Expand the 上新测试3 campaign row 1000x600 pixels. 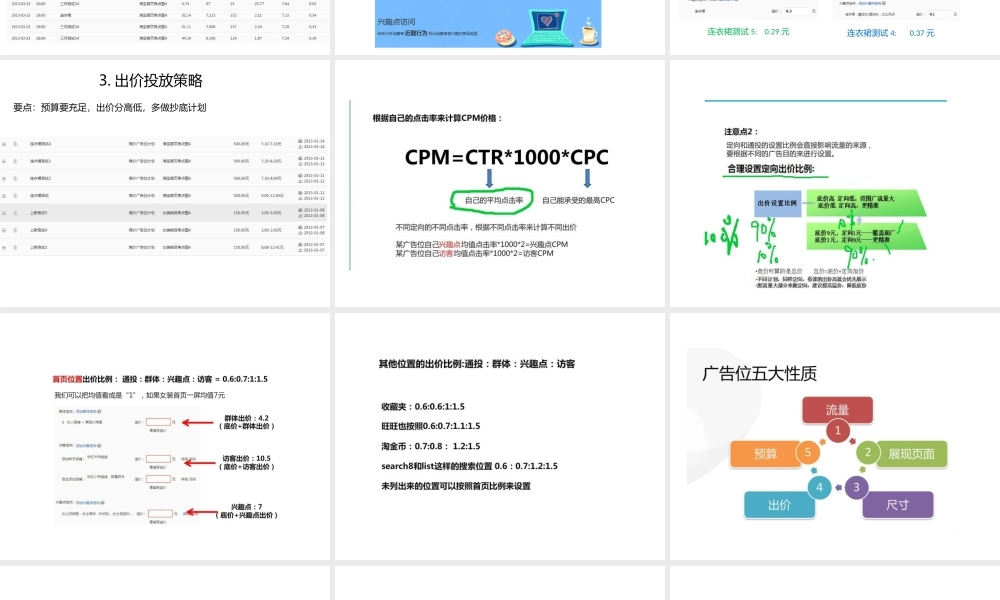pyautogui.click(x=5, y=248)
